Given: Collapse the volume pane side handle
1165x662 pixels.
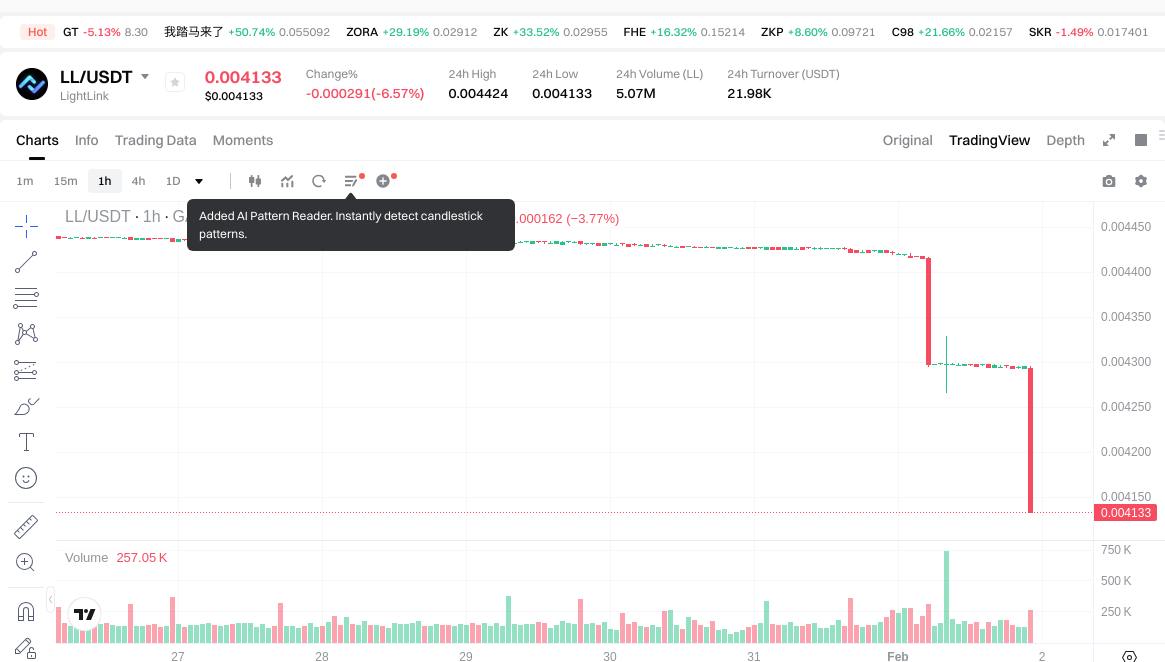Looking at the screenshot, I should tap(51, 599).
